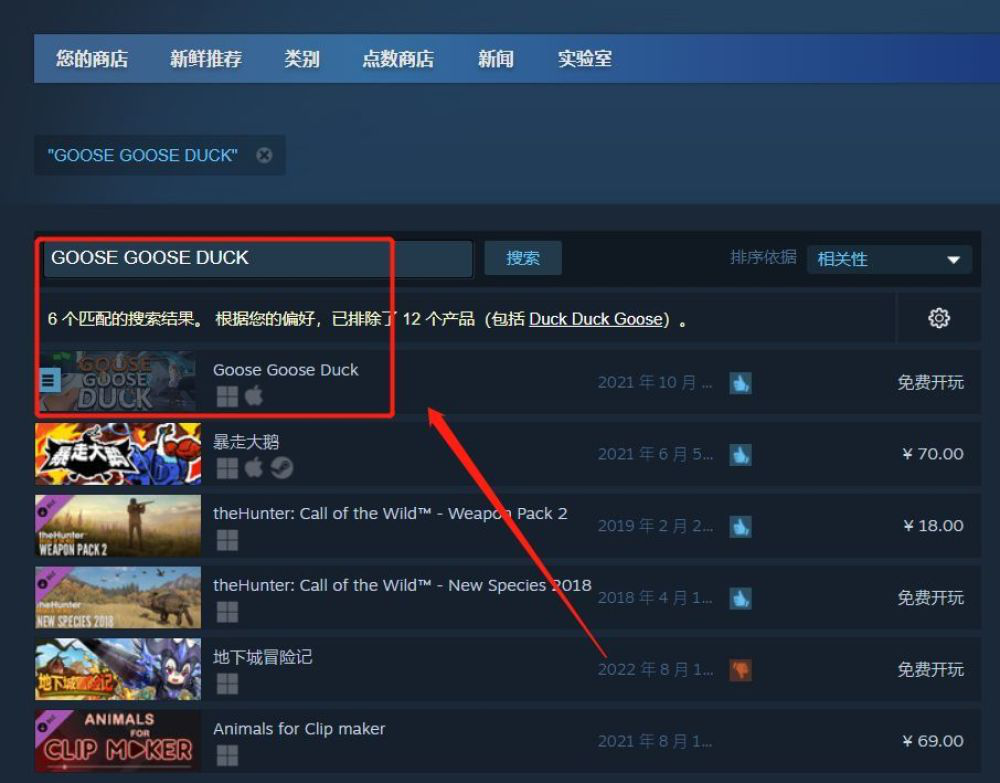This screenshot has width=1000, height=783.
Task: Open 地下城冒险记 game title
Action: pyautogui.click(x=263, y=657)
